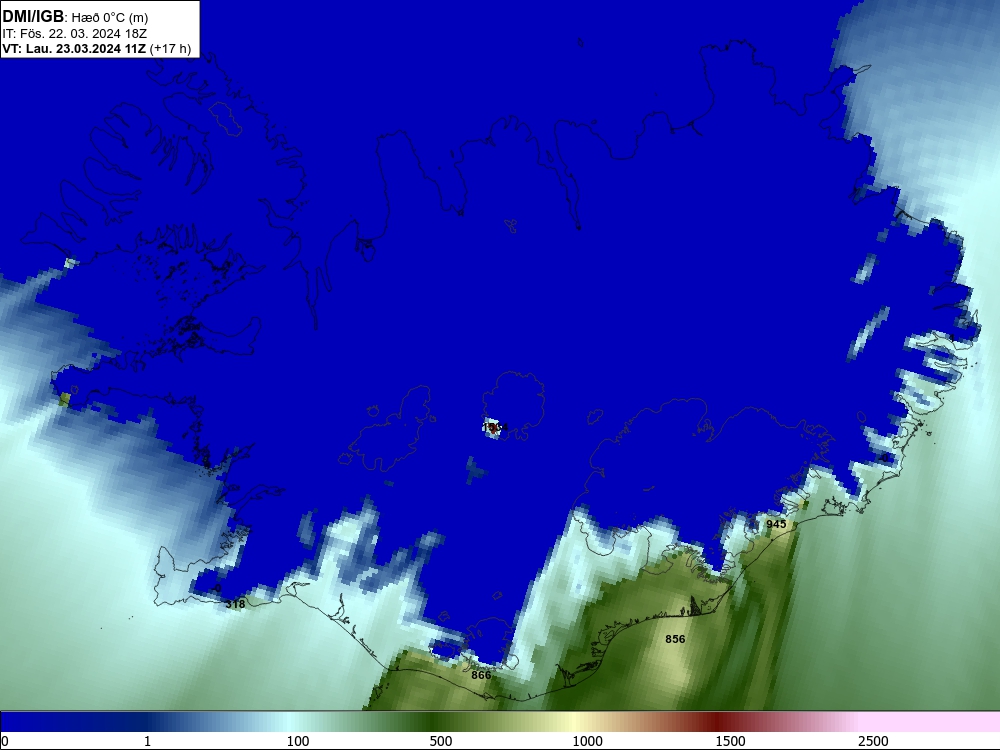Click the 1000 label on the color scale
This screenshot has height=750, width=1000.
[587, 741]
